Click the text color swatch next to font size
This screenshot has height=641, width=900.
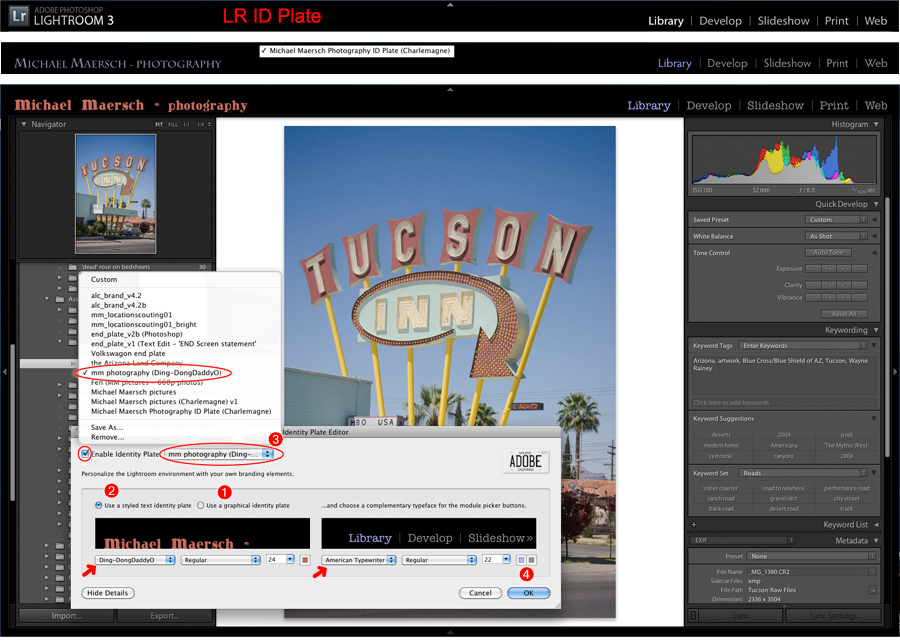pos(304,559)
